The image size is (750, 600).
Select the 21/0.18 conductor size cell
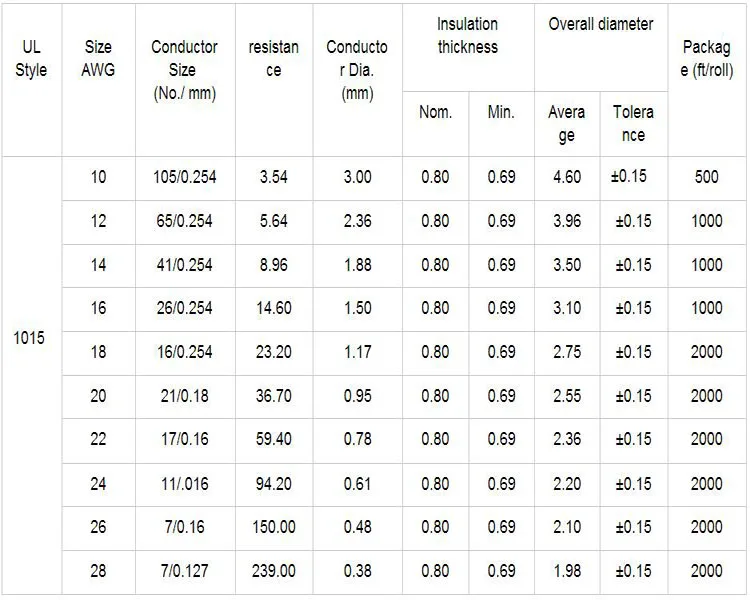(184, 396)
